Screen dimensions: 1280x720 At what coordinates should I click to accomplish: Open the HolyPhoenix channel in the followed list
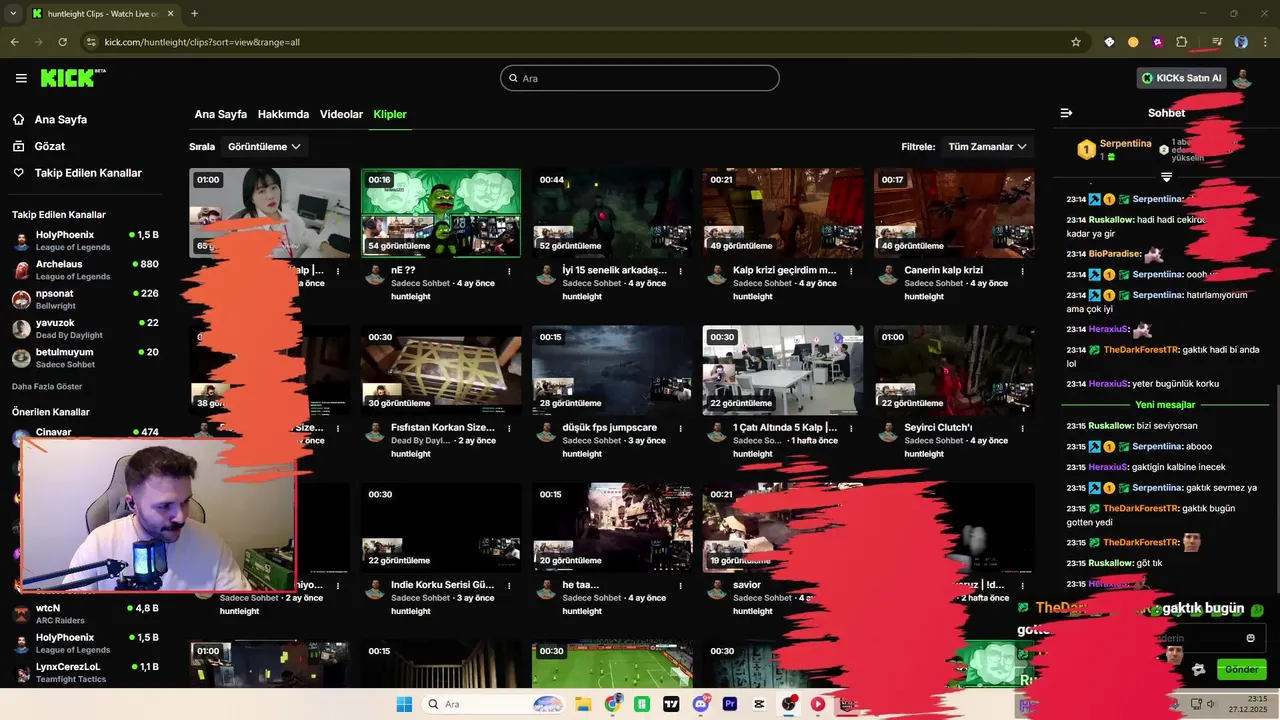click(x=85, y=241)
